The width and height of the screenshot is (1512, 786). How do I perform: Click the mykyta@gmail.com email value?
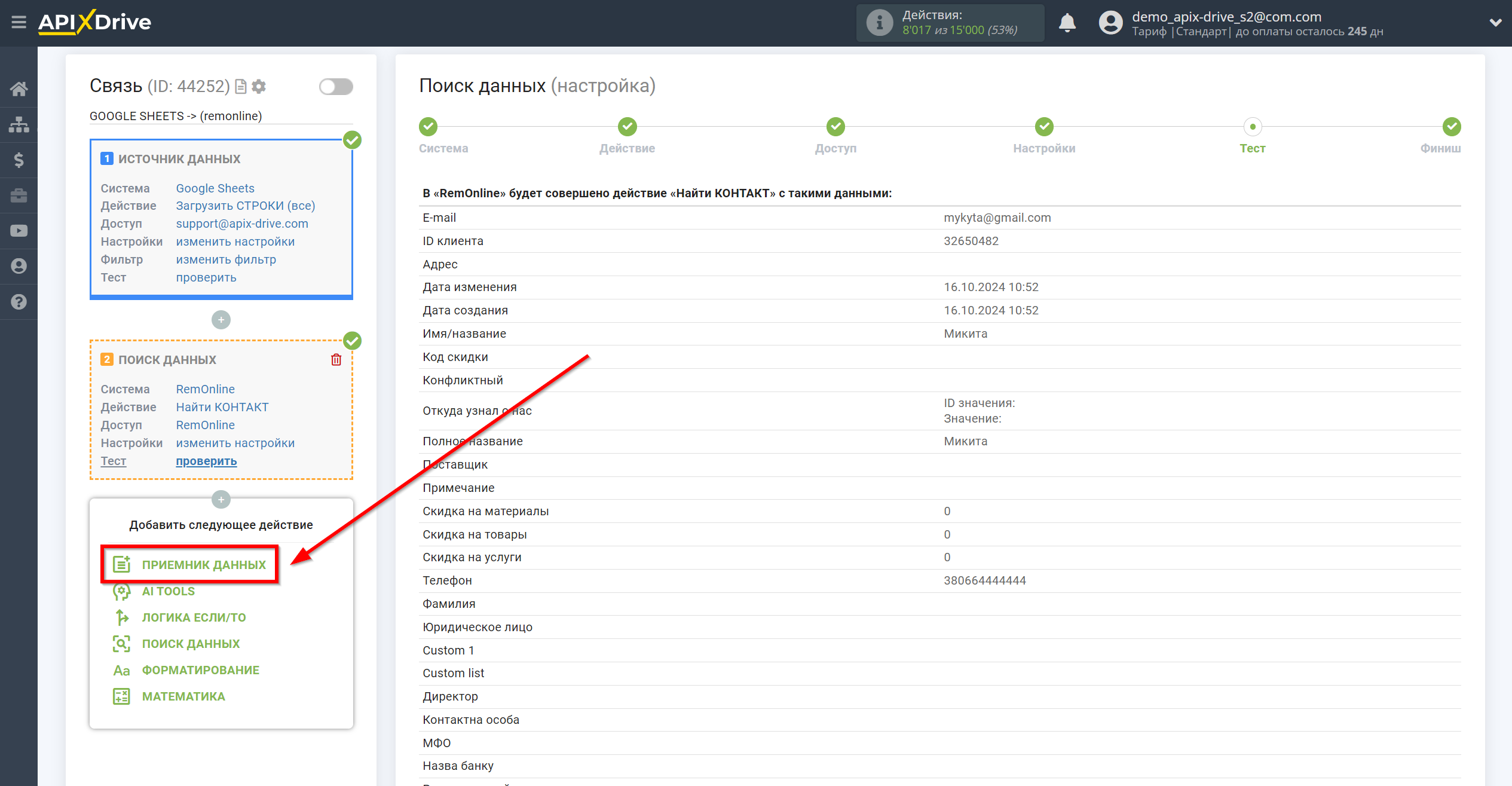997,218
